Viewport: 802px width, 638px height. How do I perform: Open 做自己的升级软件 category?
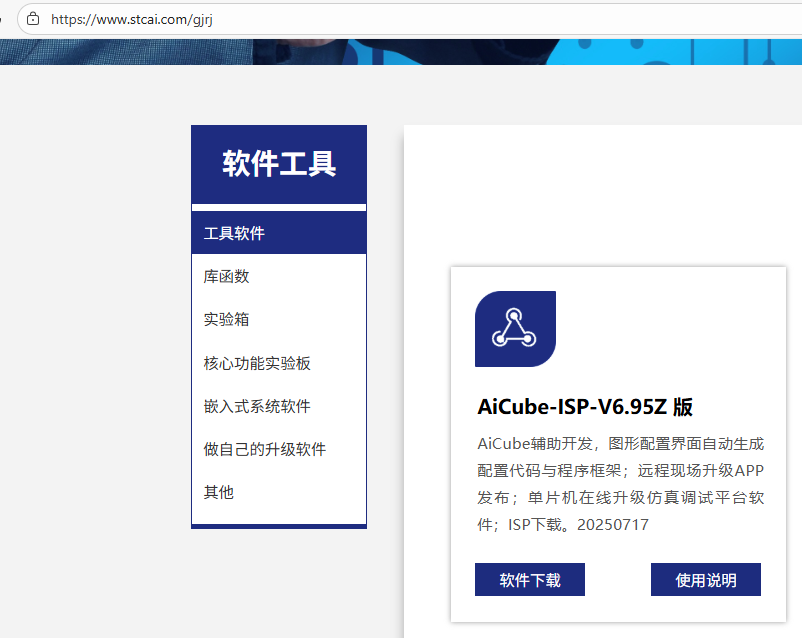(x=279, y=449)
